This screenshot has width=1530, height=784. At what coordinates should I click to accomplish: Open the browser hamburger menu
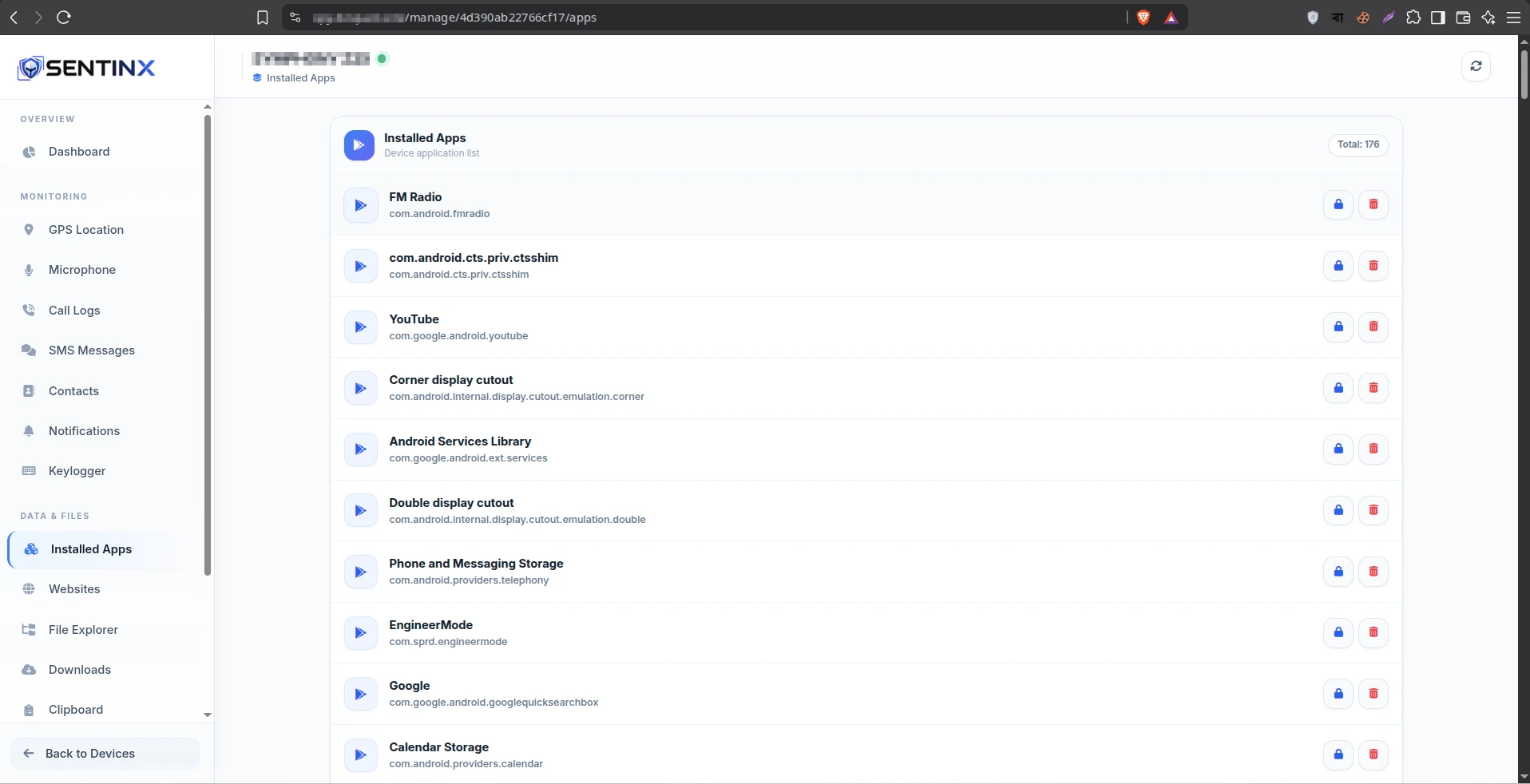[1513, 18]
